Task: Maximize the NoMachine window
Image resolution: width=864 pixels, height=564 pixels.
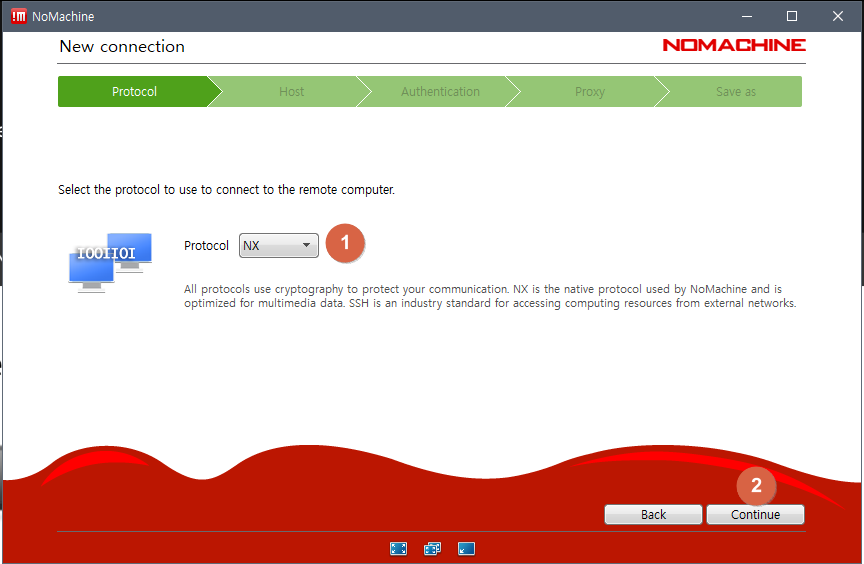Action: [x=792, y=16]
